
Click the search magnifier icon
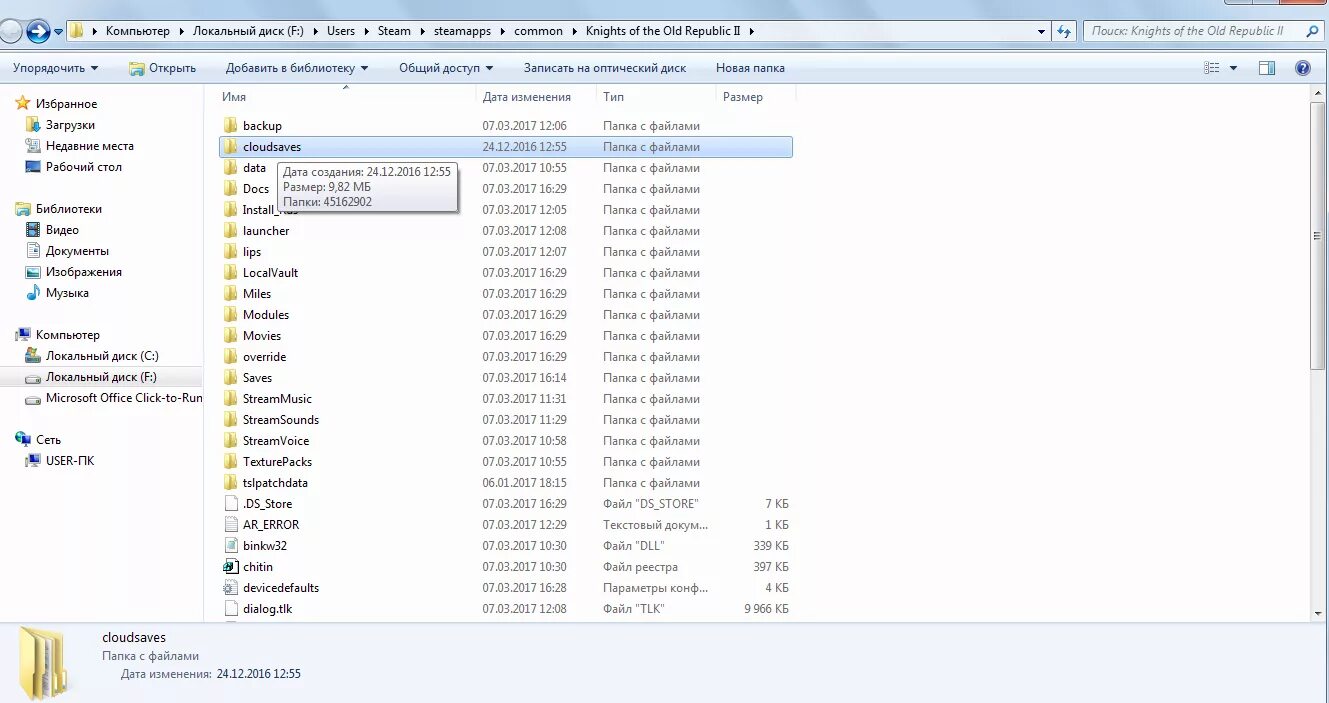(1313, 31)
